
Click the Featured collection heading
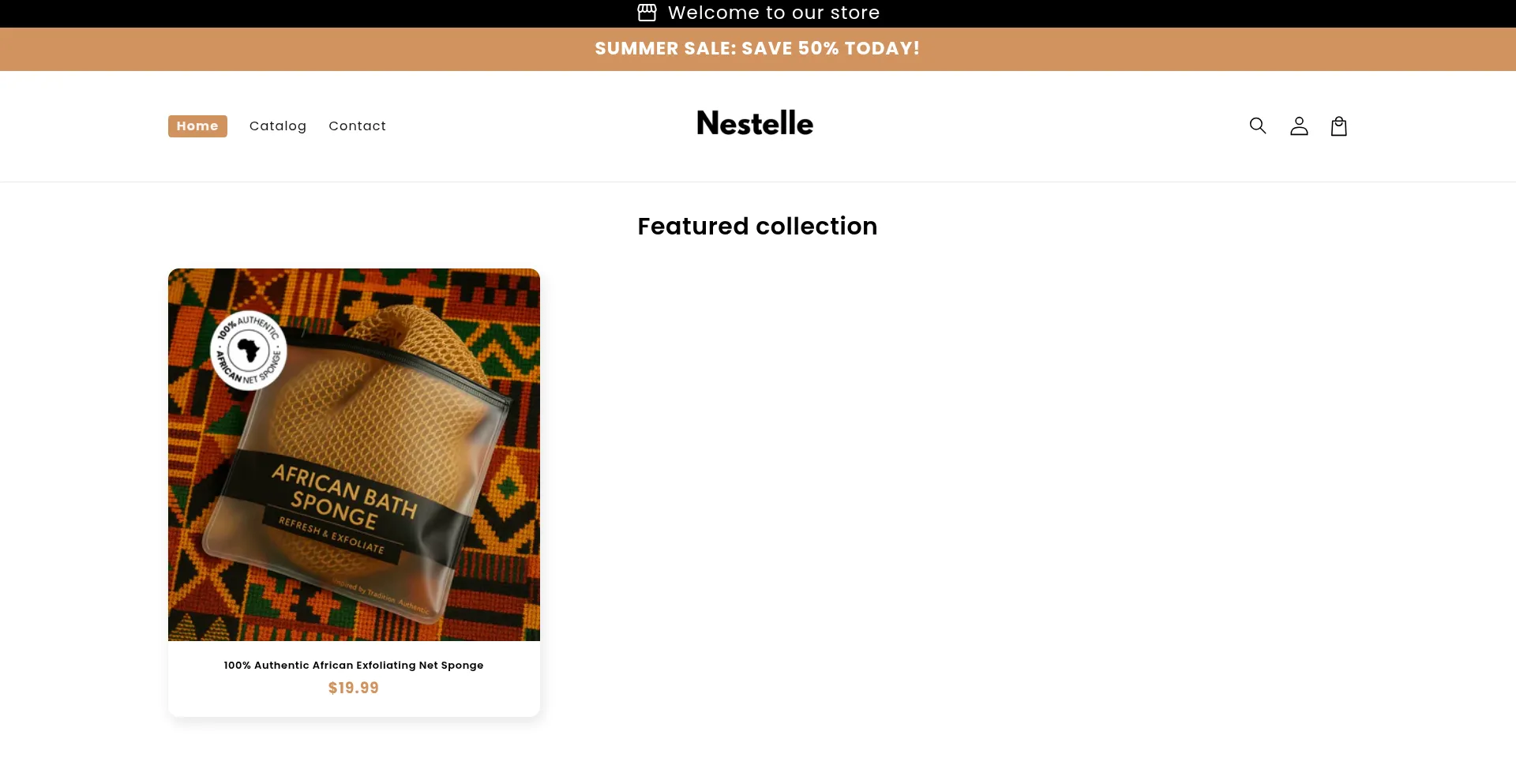(x=757, y=227)
